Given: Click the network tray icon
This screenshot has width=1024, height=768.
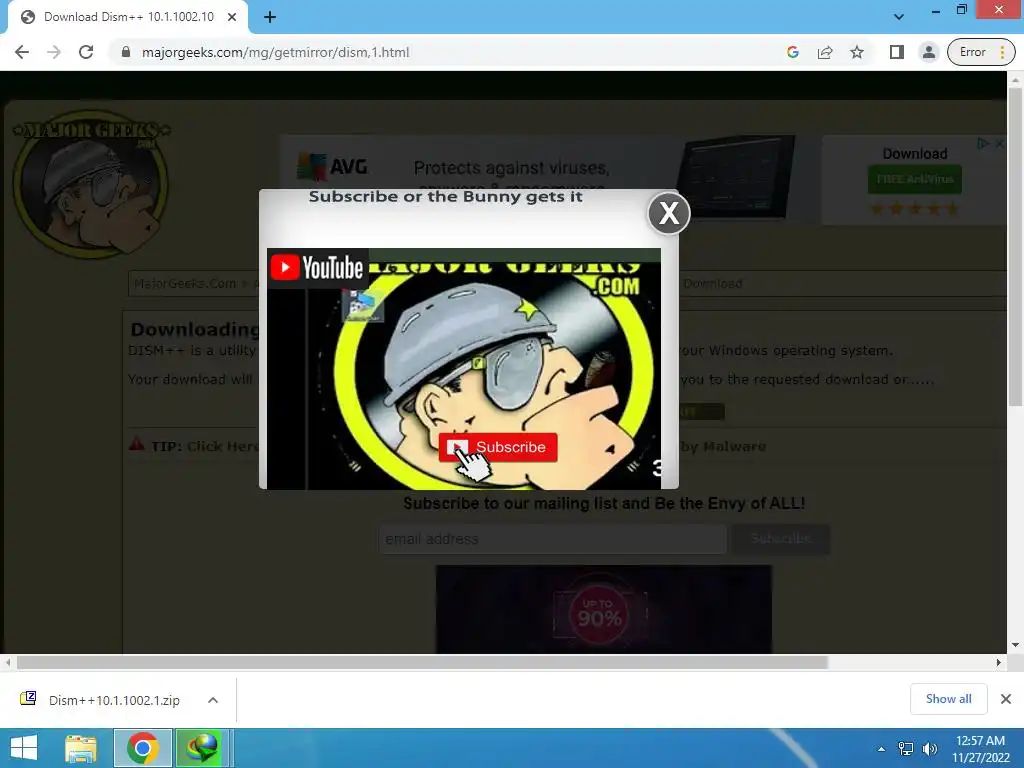Looking at the screenshot, I should coord(906,749).
